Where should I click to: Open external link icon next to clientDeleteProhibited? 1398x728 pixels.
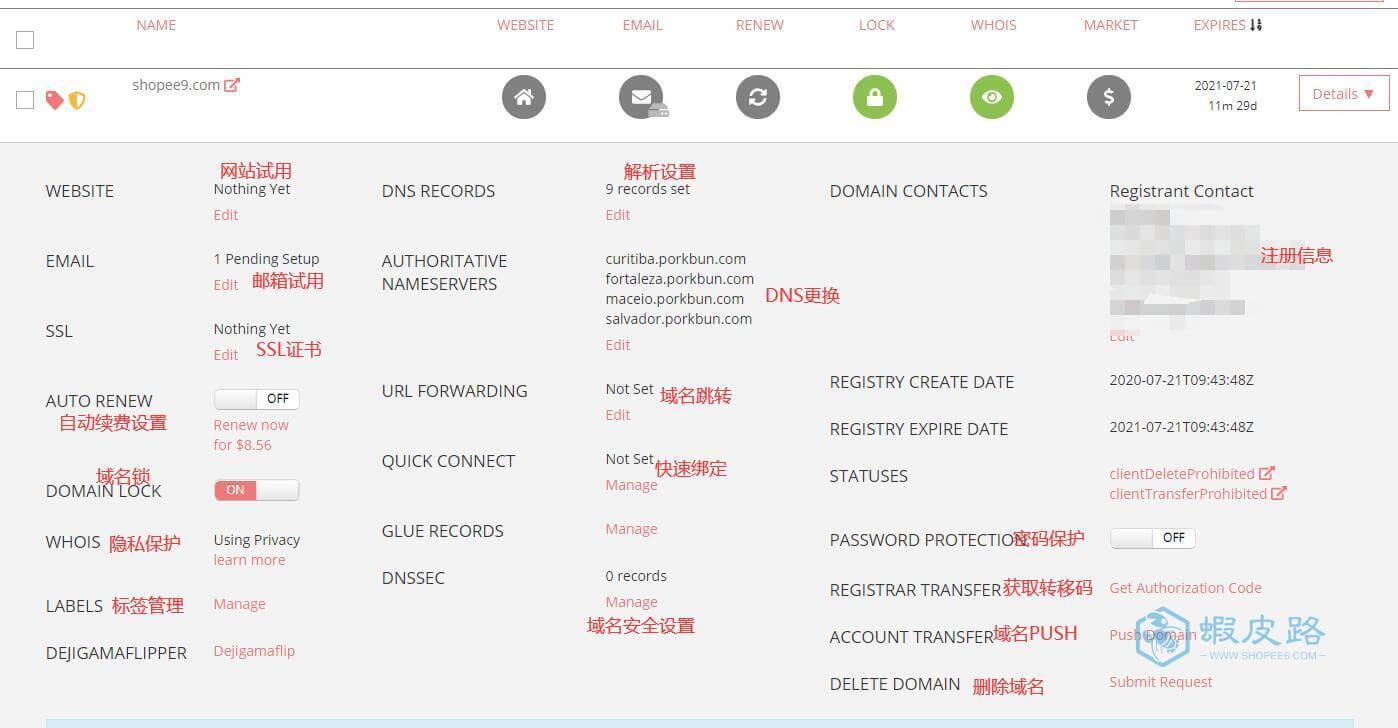(1267, 473)
